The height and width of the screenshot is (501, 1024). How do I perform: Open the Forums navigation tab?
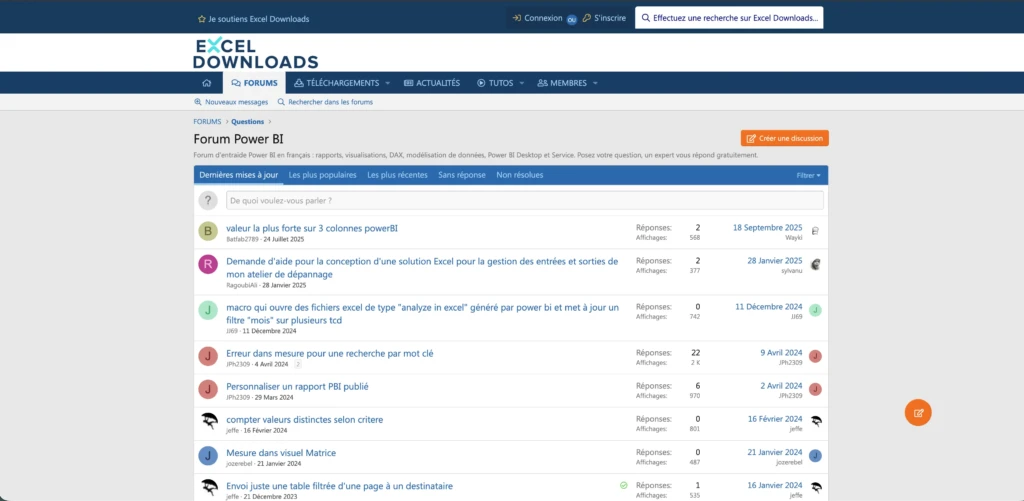[254, 83]
